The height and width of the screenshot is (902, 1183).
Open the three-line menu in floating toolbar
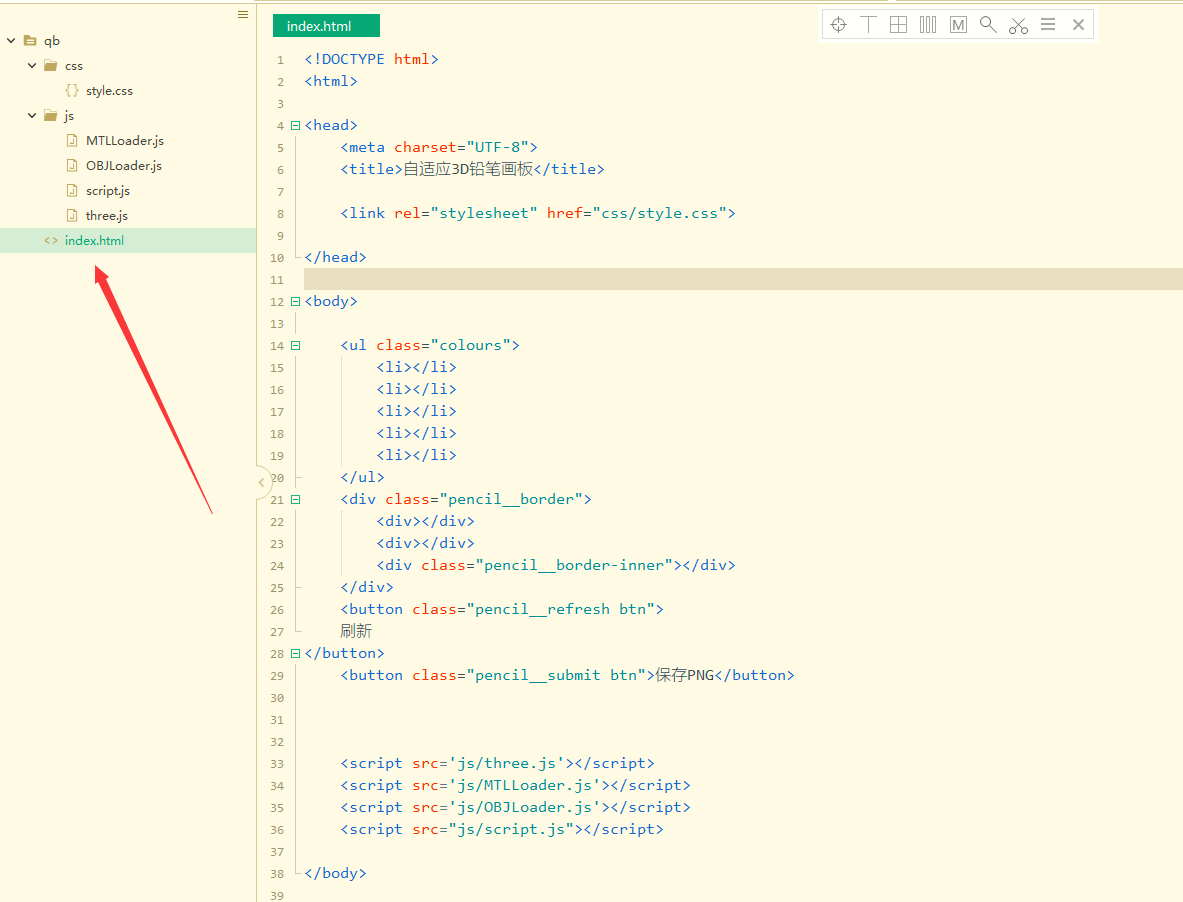pyautogui.click(x=1048, y=25)
